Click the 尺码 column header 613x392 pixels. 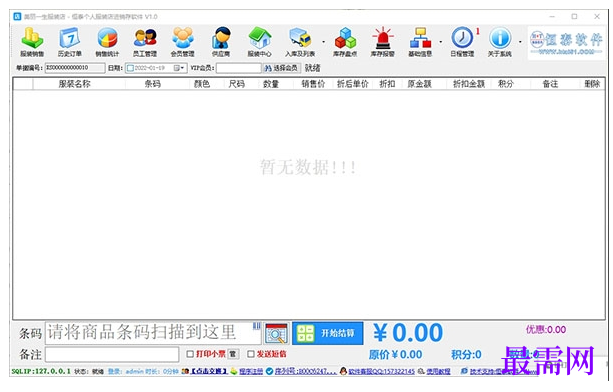point(237,84)
